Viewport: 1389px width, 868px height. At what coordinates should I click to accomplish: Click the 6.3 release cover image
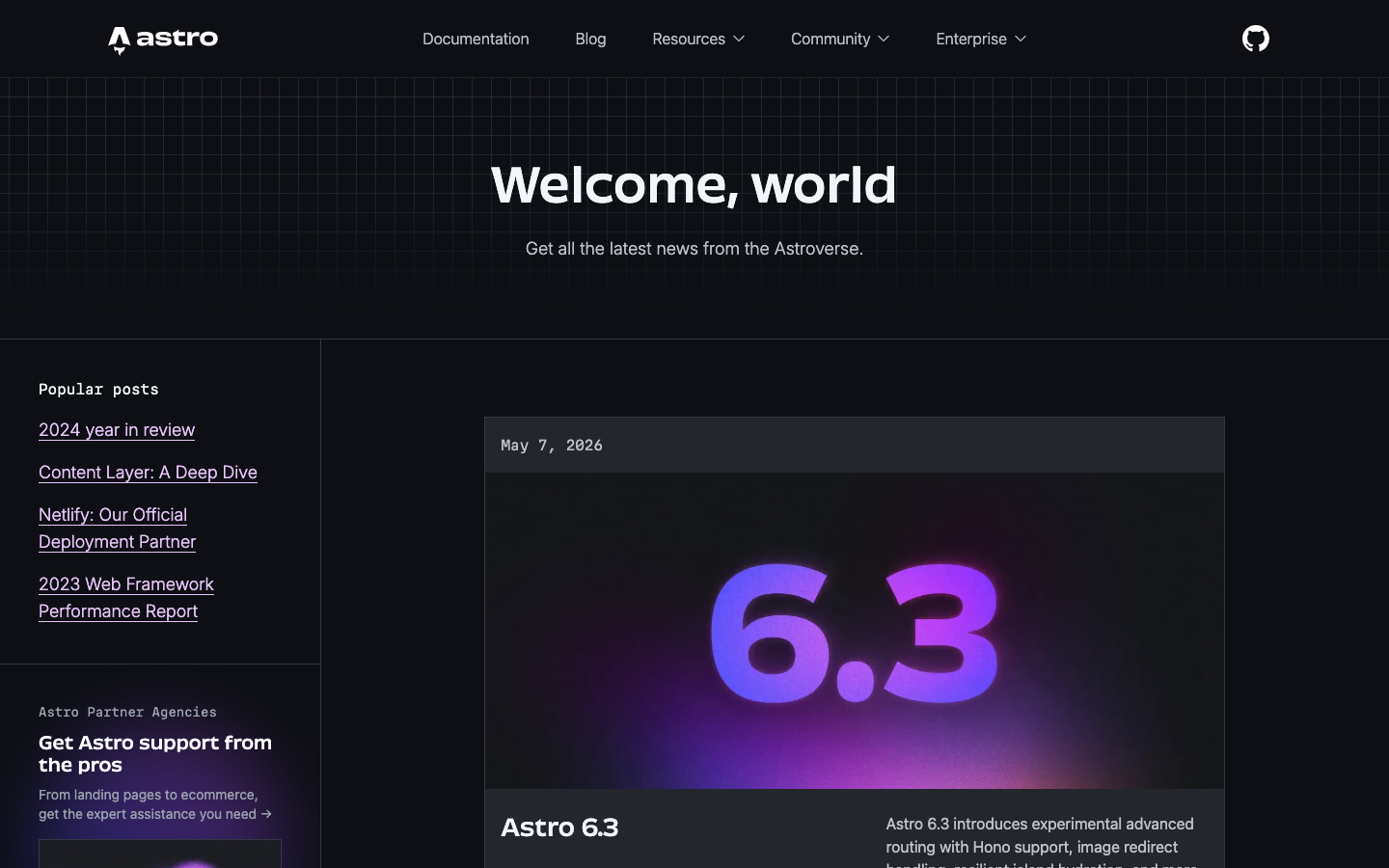click(855, 631)
